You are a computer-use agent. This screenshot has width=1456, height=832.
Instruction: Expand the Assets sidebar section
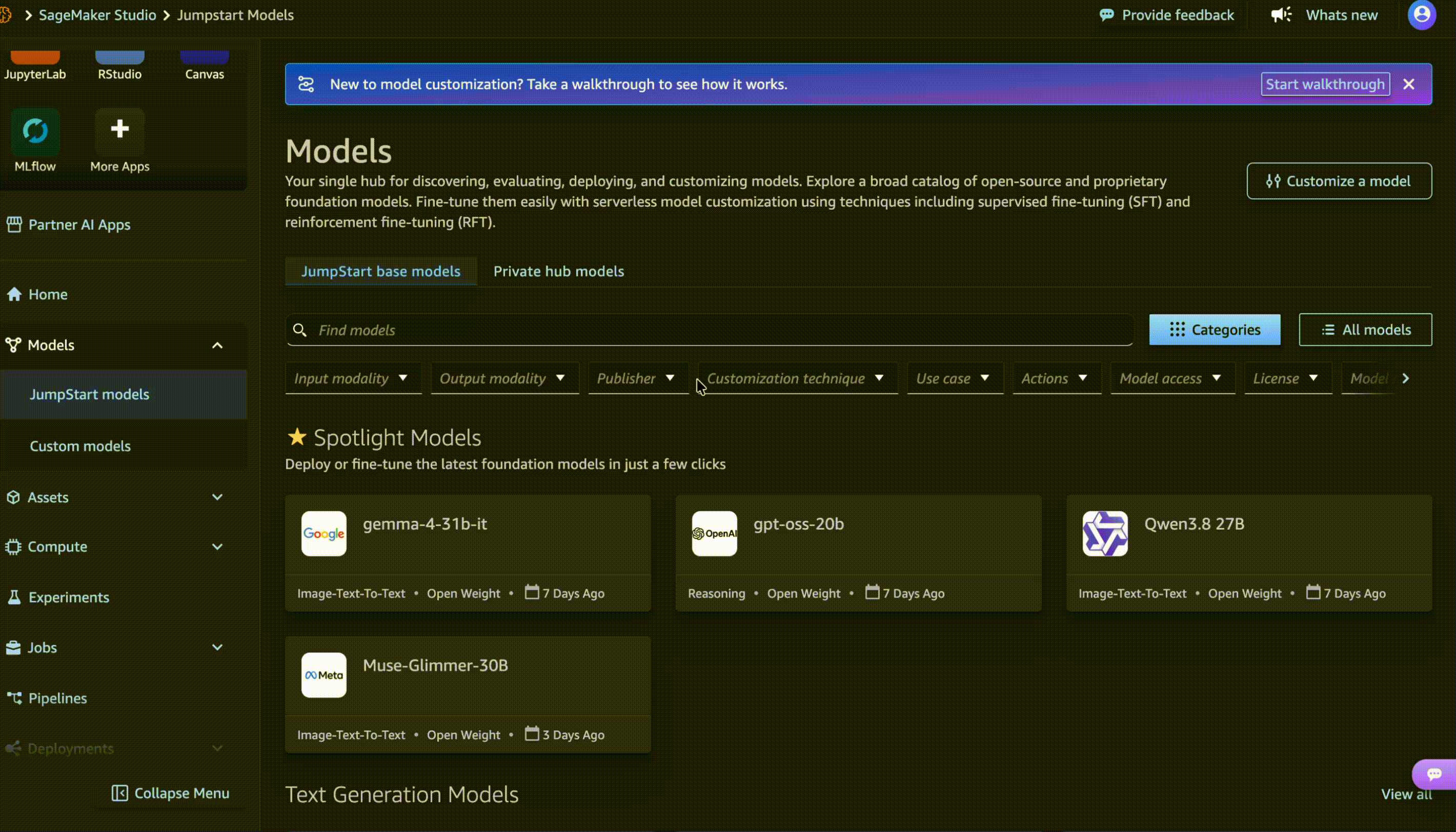click(x=217, y=497)
